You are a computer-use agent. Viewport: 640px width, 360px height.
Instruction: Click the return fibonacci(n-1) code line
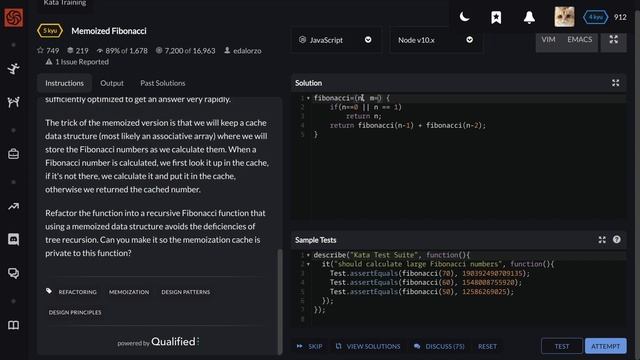(408, 125)
